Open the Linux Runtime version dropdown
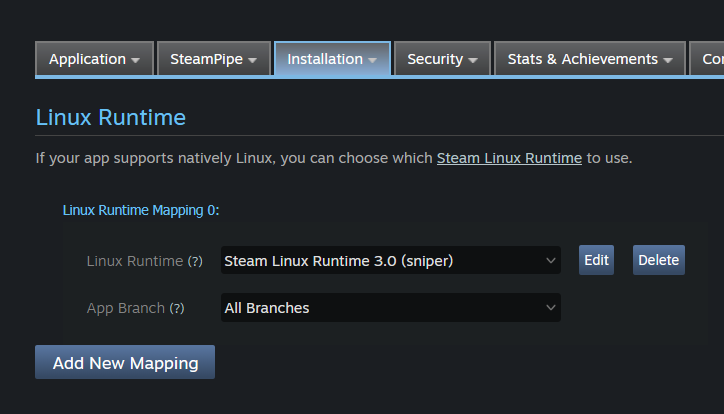 [390, 260]
